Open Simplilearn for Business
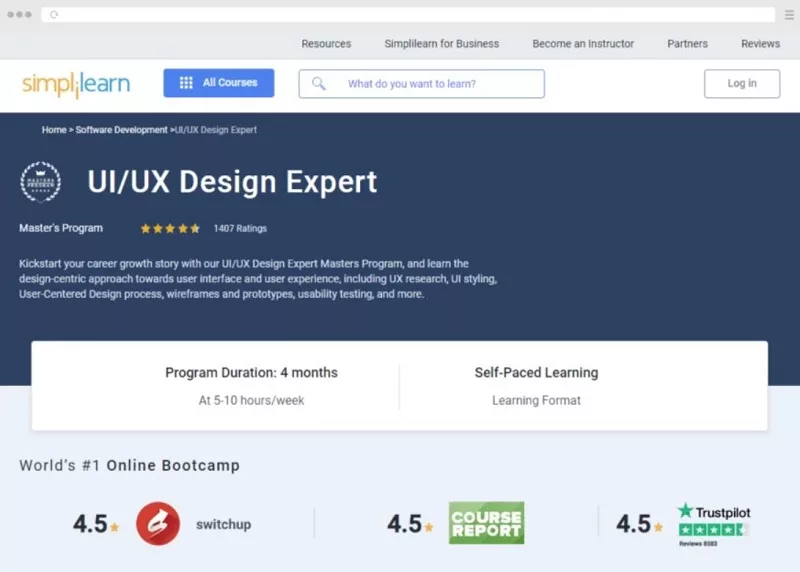This screenshot has width=800, height=572. click(442, 44)
